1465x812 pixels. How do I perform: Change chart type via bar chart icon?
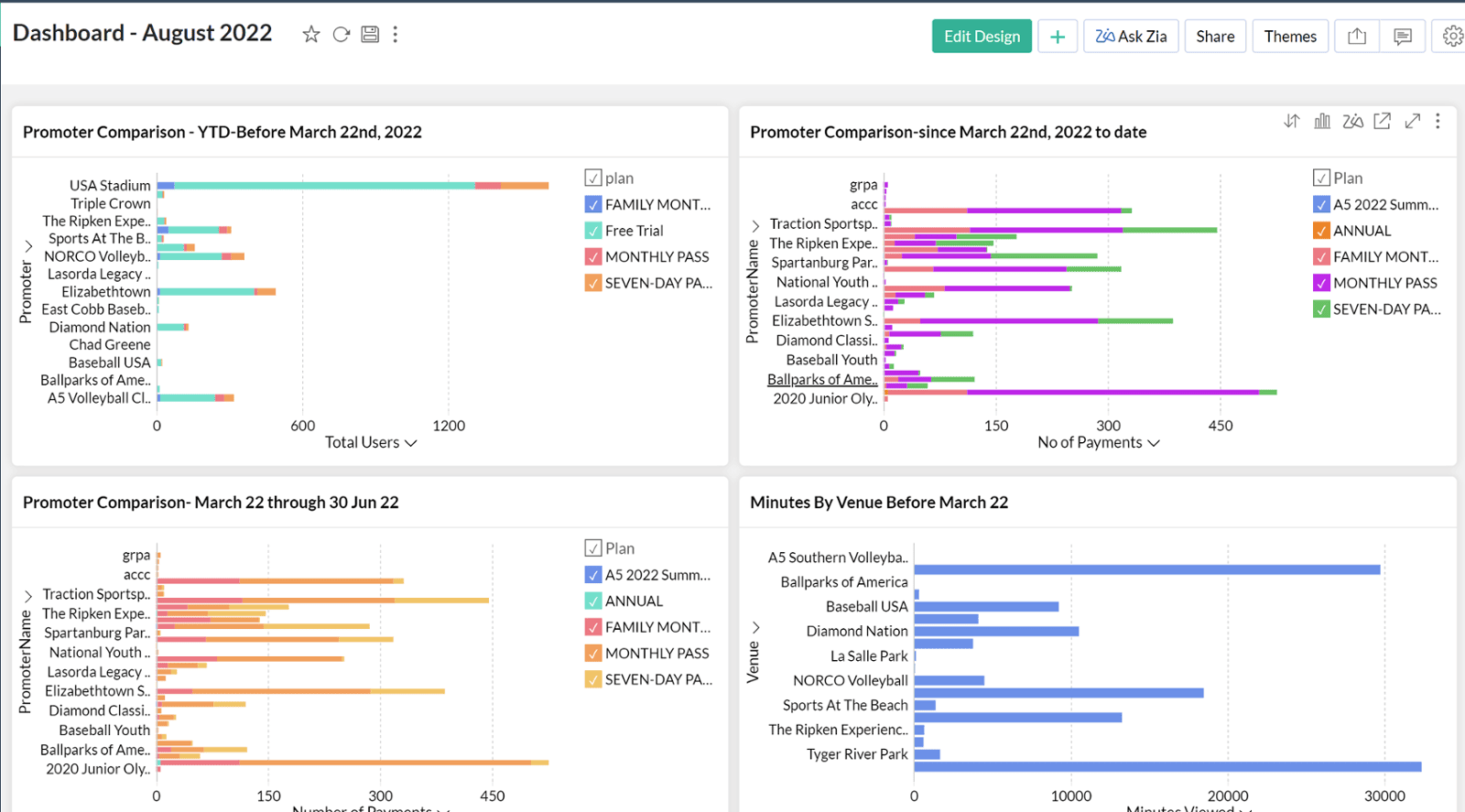point(1322,121)
